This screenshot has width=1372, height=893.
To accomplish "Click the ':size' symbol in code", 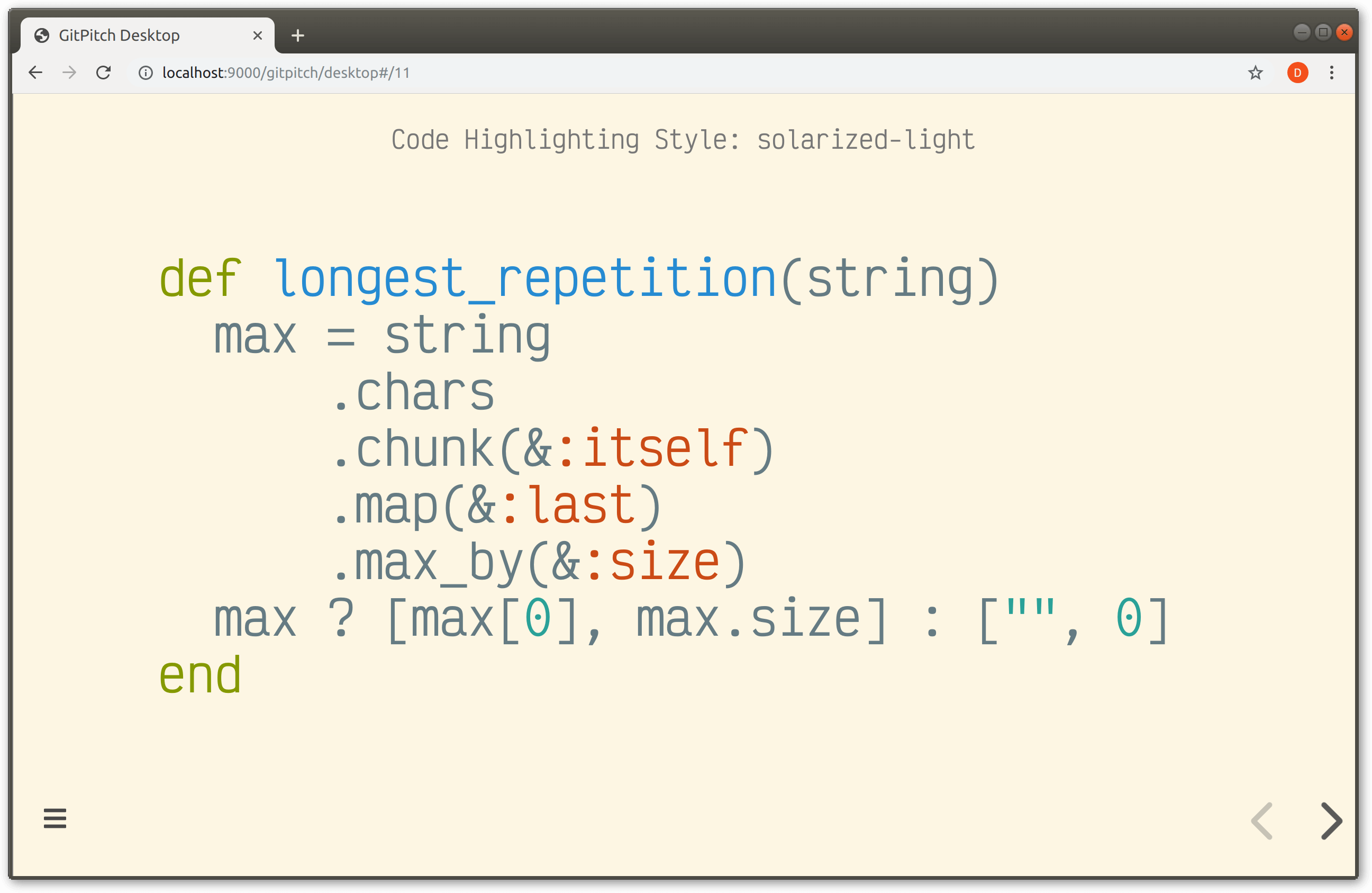I will point(653,561).
